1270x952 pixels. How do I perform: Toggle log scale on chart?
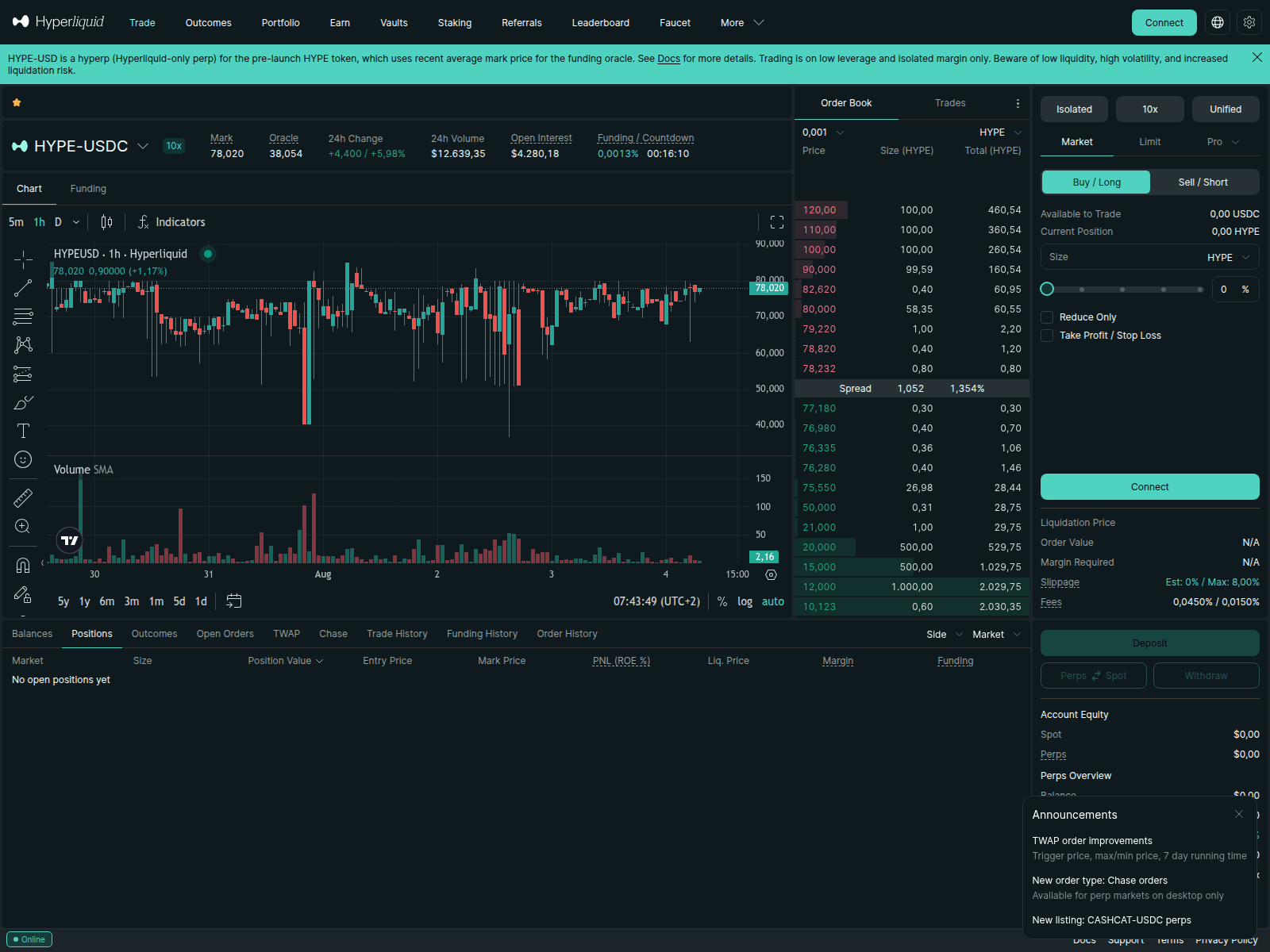pyautogui.click(x=745, y=601)
